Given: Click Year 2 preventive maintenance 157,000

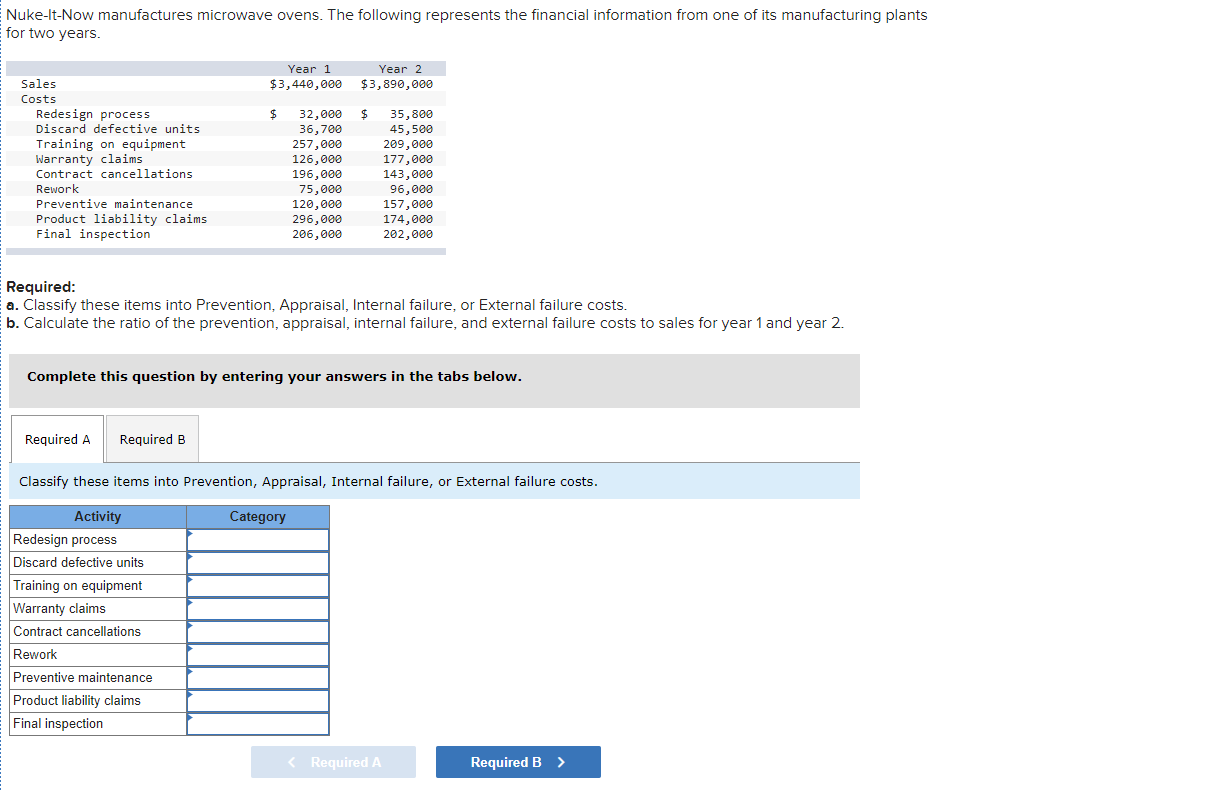Looking at the screenshot, I should 408,204.
